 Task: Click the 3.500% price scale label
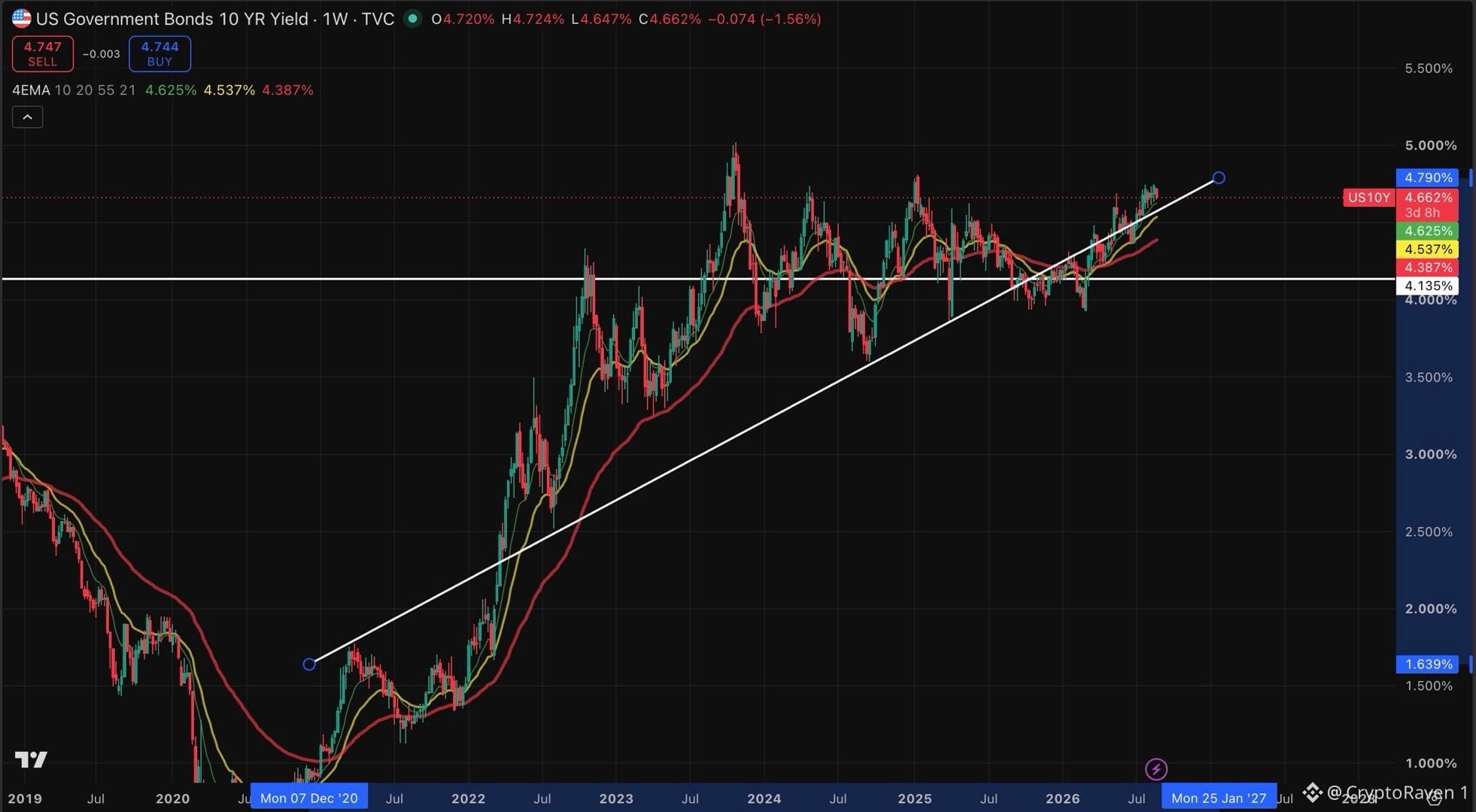click(x=1429, y=377)
